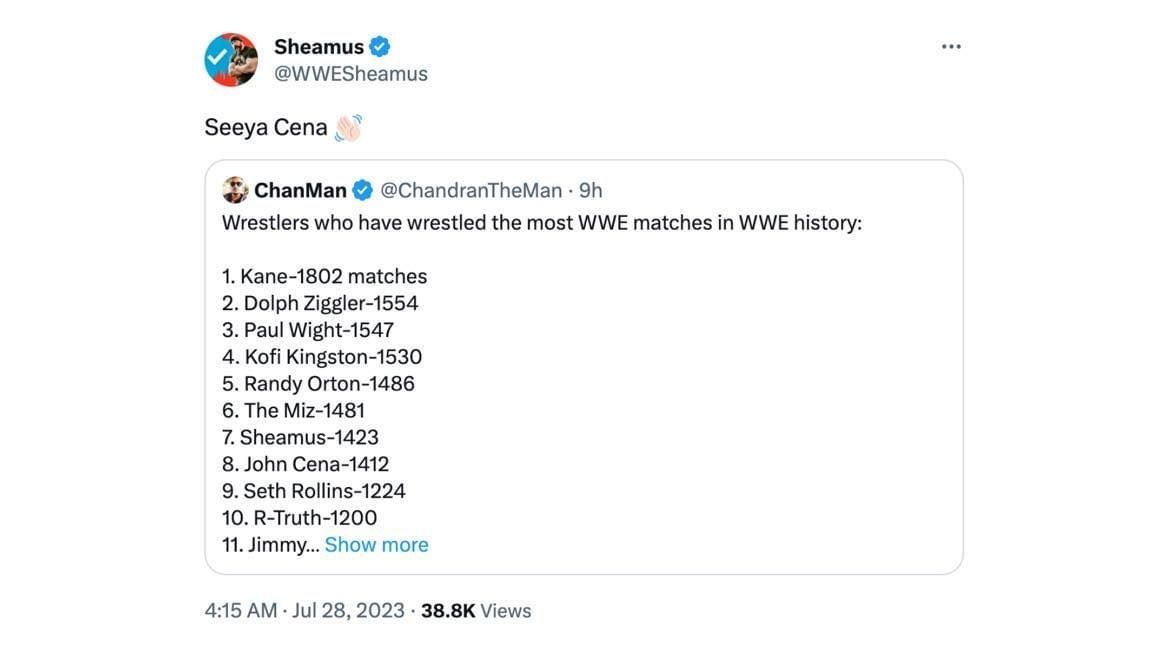Click the 38.8K Views count
Viewport: 1170px width, 658px height.
476,611
